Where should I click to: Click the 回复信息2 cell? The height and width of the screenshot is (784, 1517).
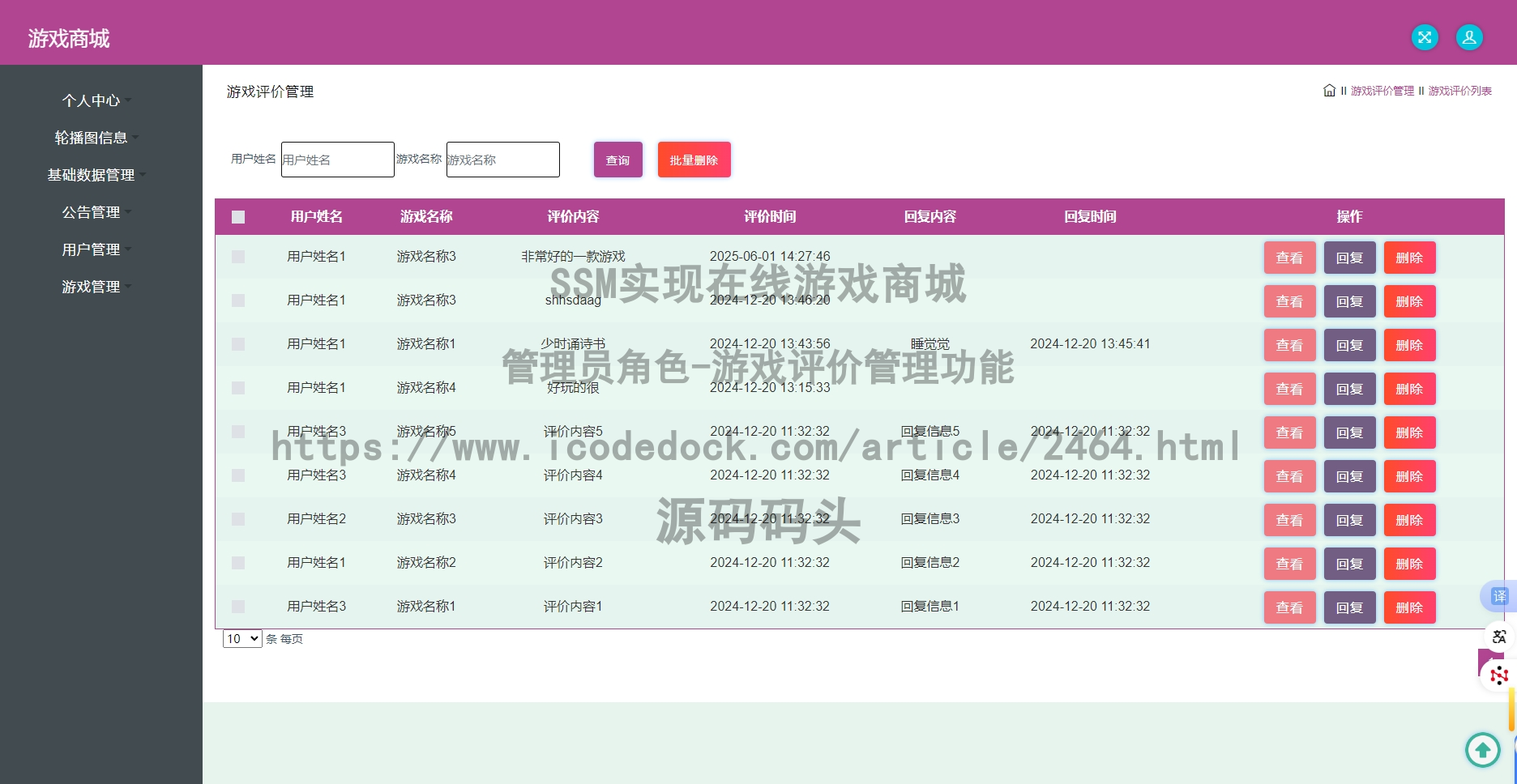[x=930, y=562]
